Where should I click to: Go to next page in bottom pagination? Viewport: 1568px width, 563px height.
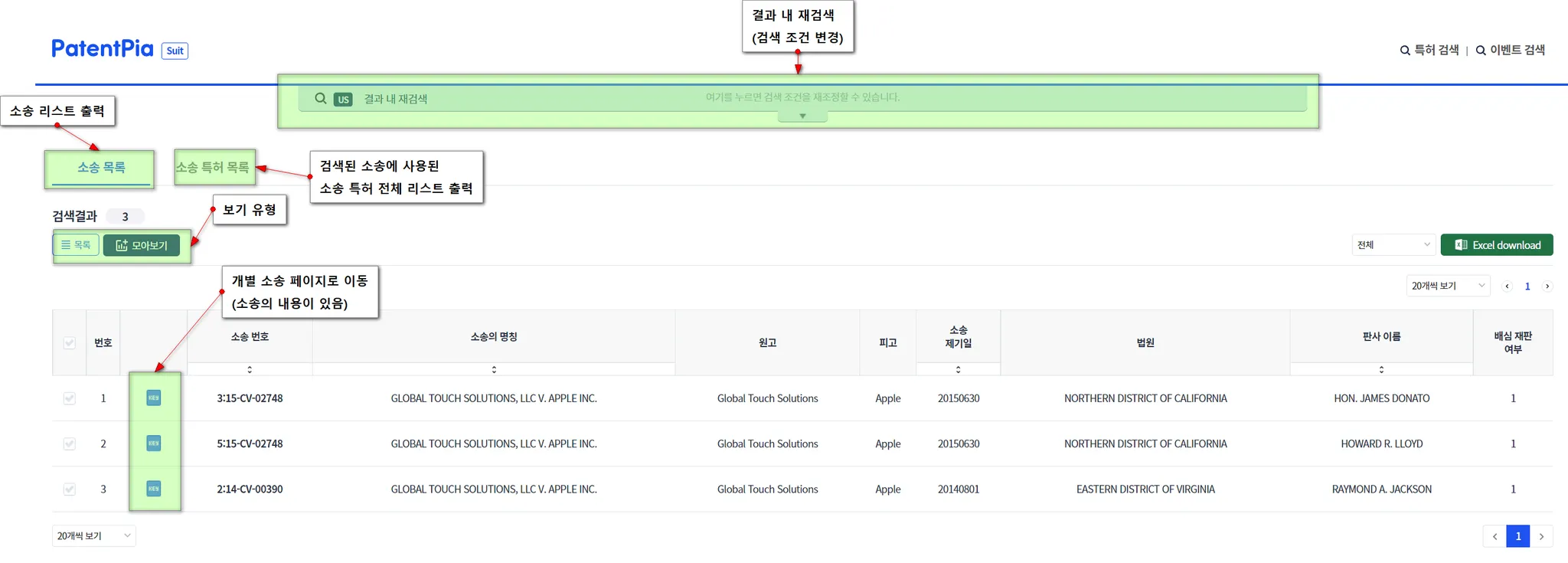coord(1541,536)
